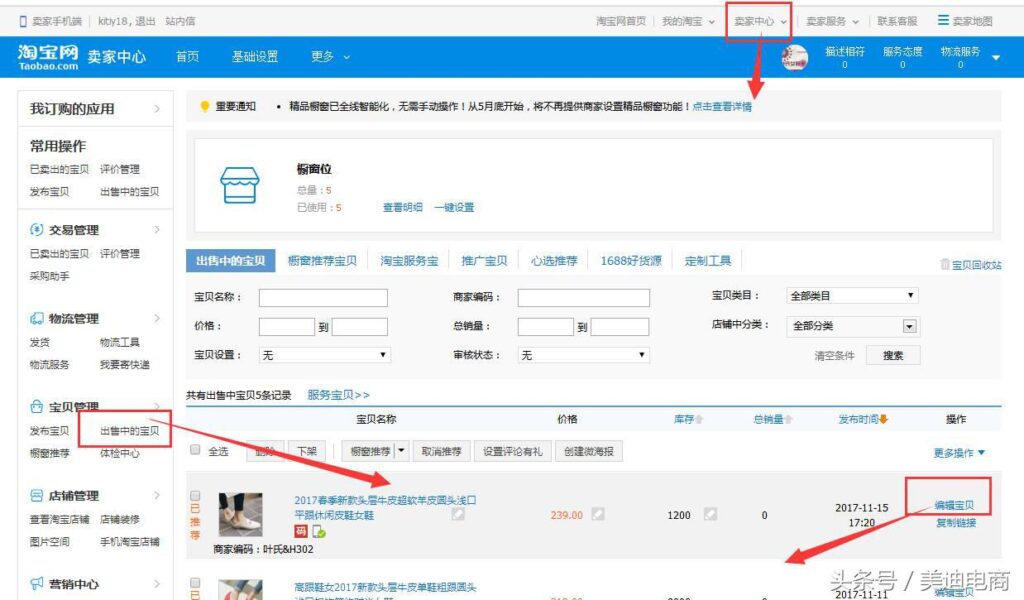Viewport: 1024px width, 600px height.
Task: Select the checkbox for the second product row
Action: click(195, 582)
